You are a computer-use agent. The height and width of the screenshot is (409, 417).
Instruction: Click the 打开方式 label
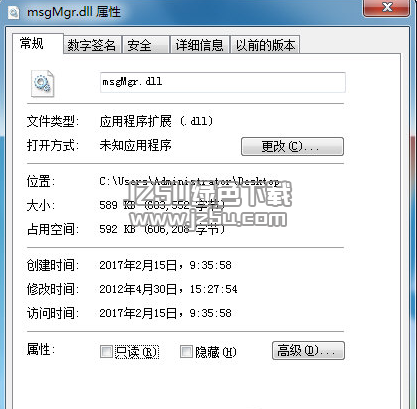tap(53, 145)
